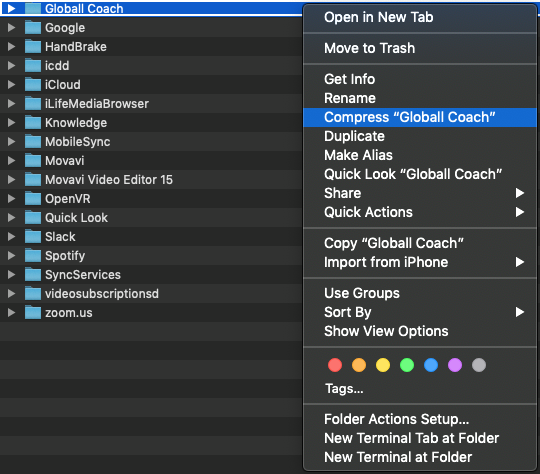
Task: Click the SyncServices folder icon
Action: (x=33, y=275)
